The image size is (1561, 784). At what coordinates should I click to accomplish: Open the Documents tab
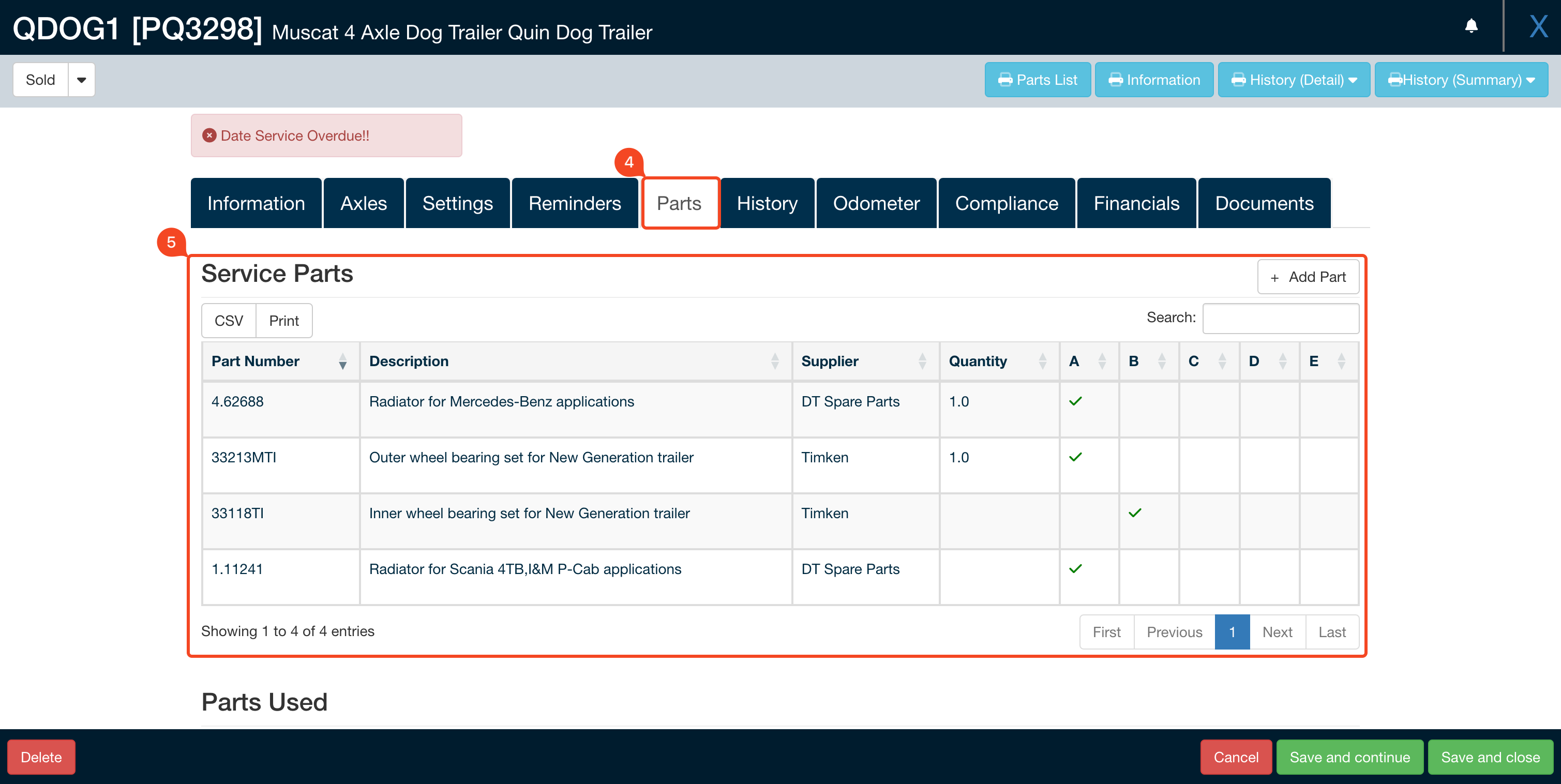pos(1264,203)
